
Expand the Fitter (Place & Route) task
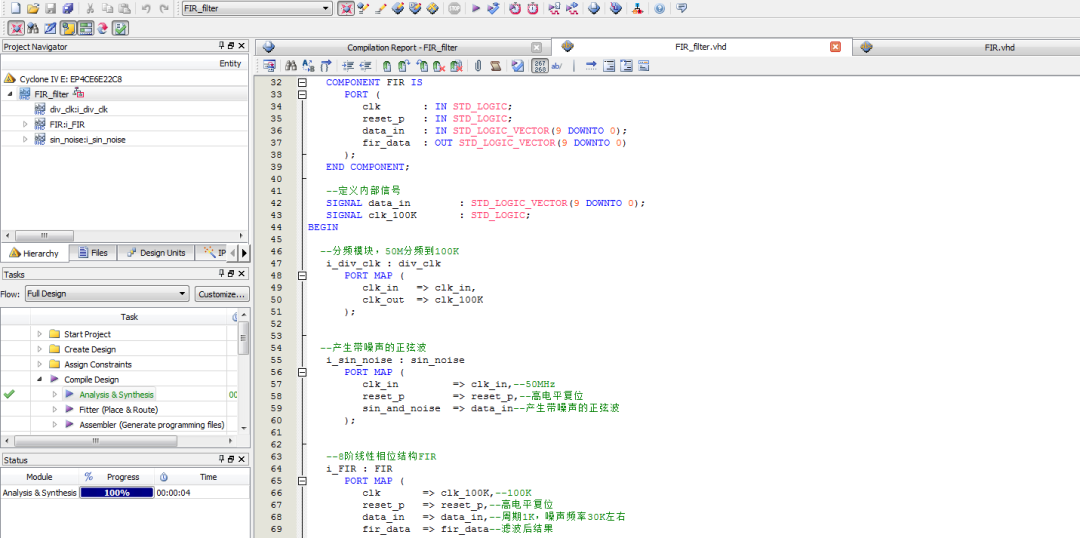click(55, 410)
